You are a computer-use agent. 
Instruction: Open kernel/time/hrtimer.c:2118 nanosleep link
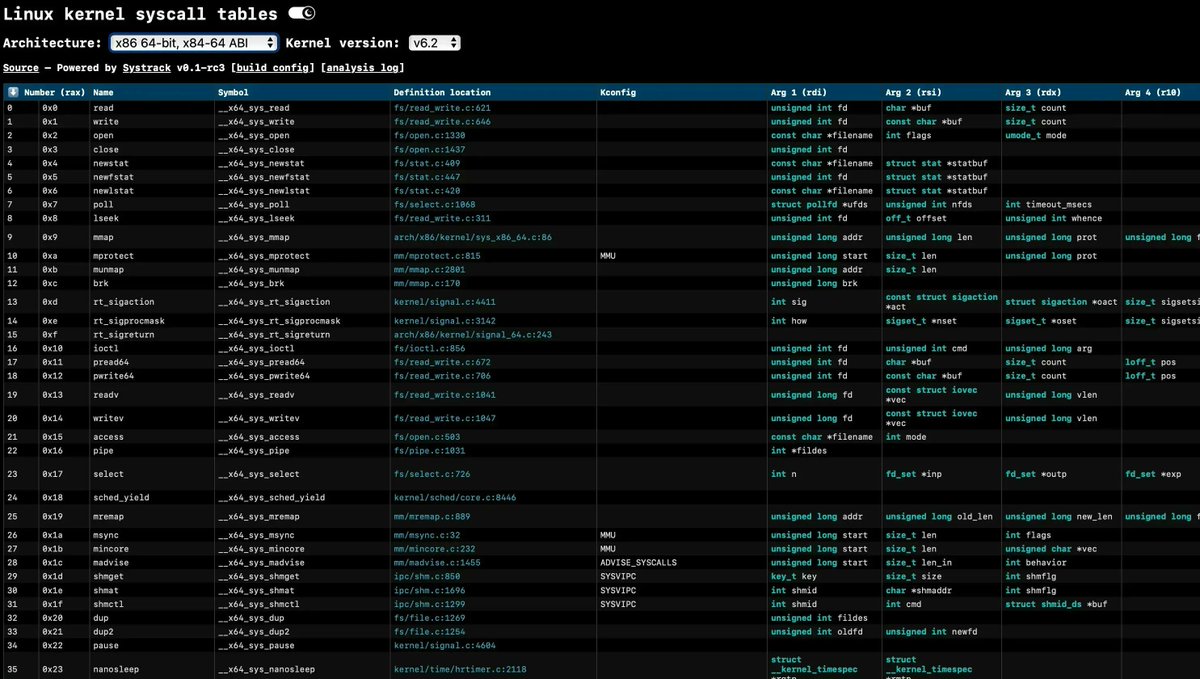pyautogui.click(x=460, y=669)
